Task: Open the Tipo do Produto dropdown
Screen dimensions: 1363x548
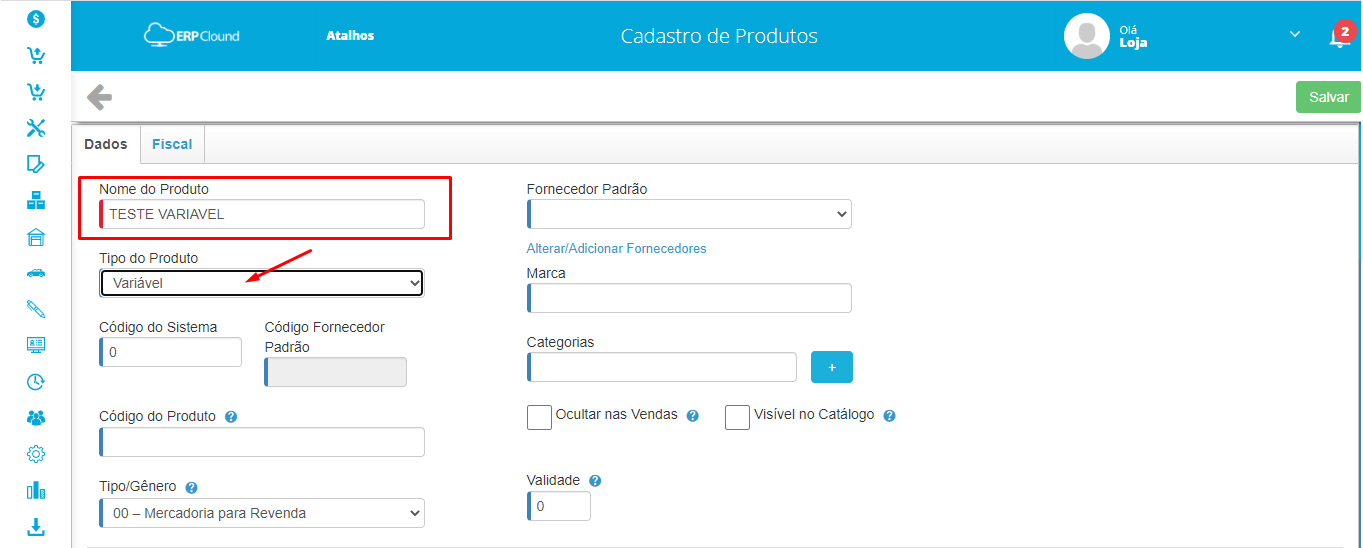Action: 261,284
